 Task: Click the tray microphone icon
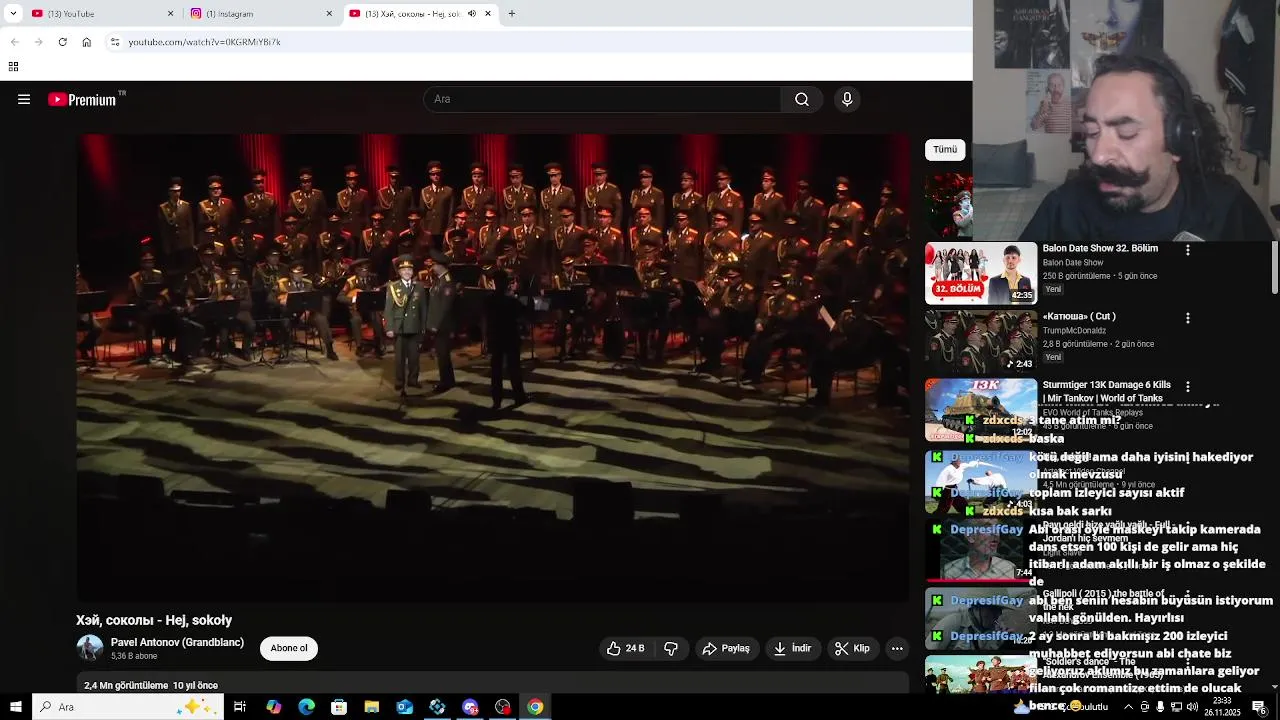[1160, 707]
